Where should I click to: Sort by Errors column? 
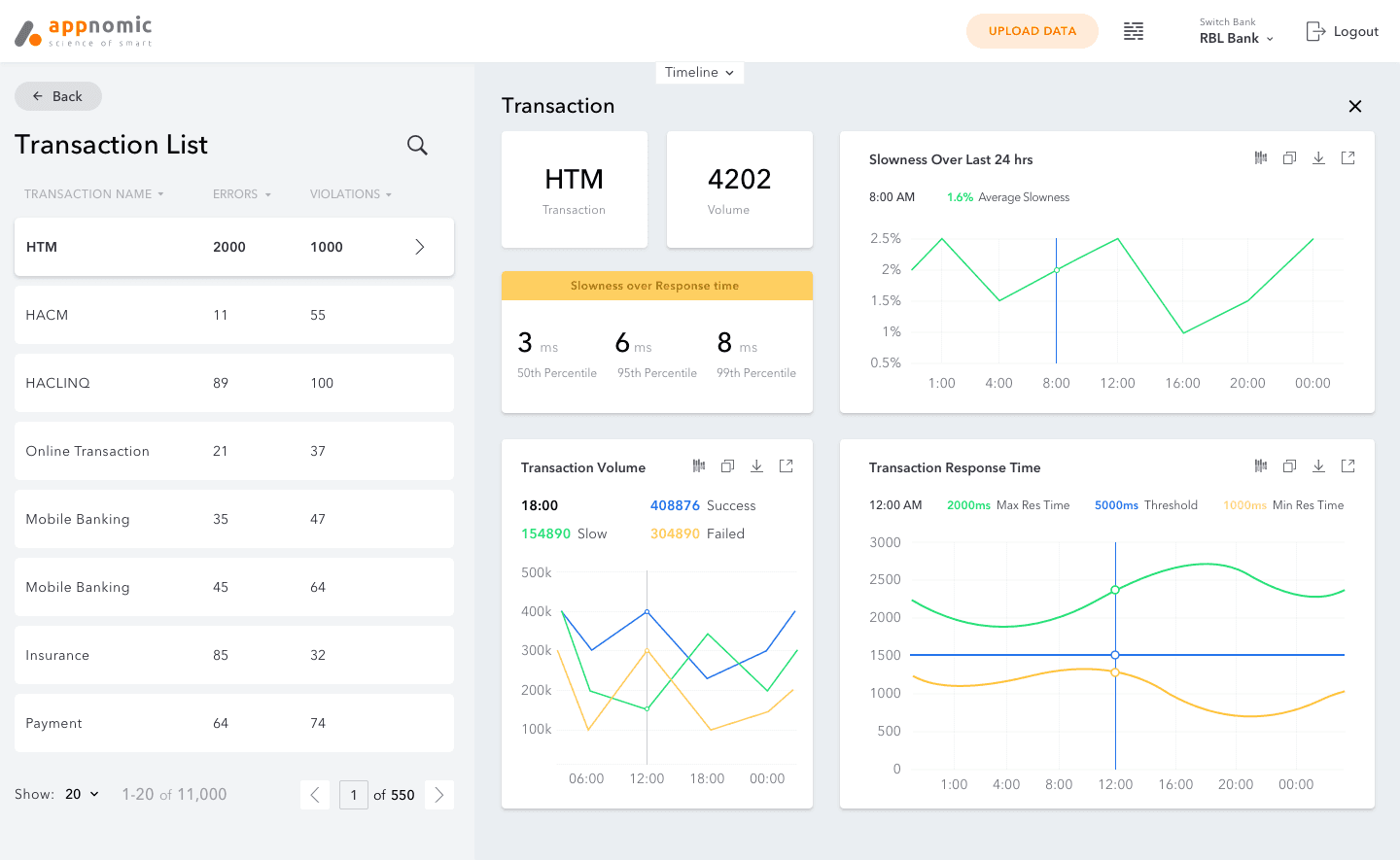click(x=241, y=194)
